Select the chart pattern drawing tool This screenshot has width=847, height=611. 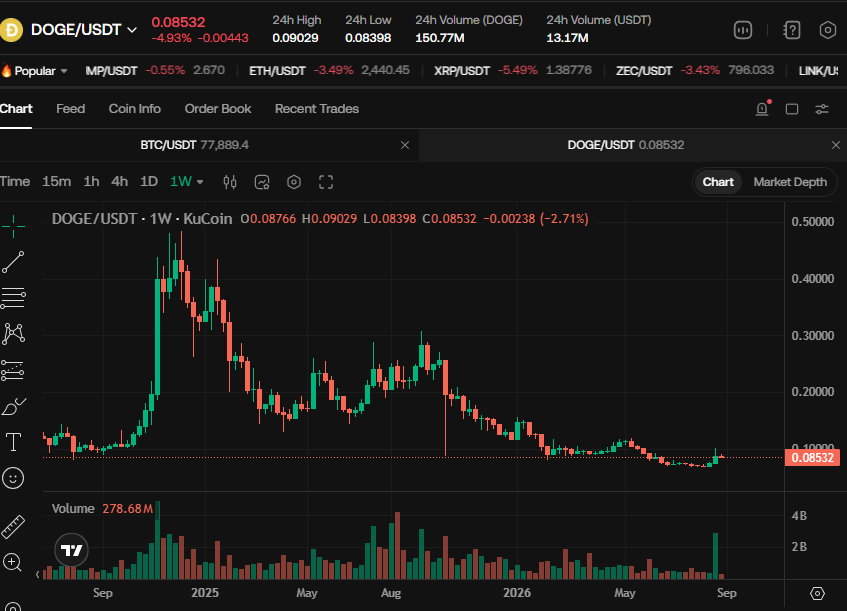pyautogui.click(x=13, y=334)
